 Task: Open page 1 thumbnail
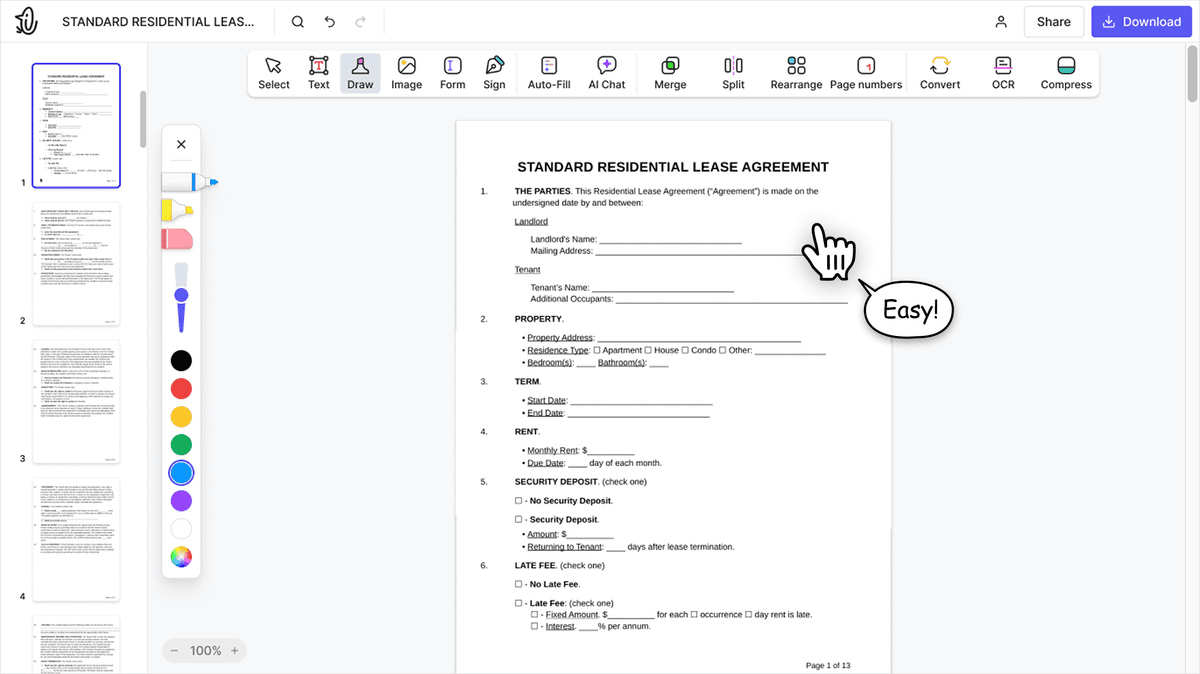(76, 126)
